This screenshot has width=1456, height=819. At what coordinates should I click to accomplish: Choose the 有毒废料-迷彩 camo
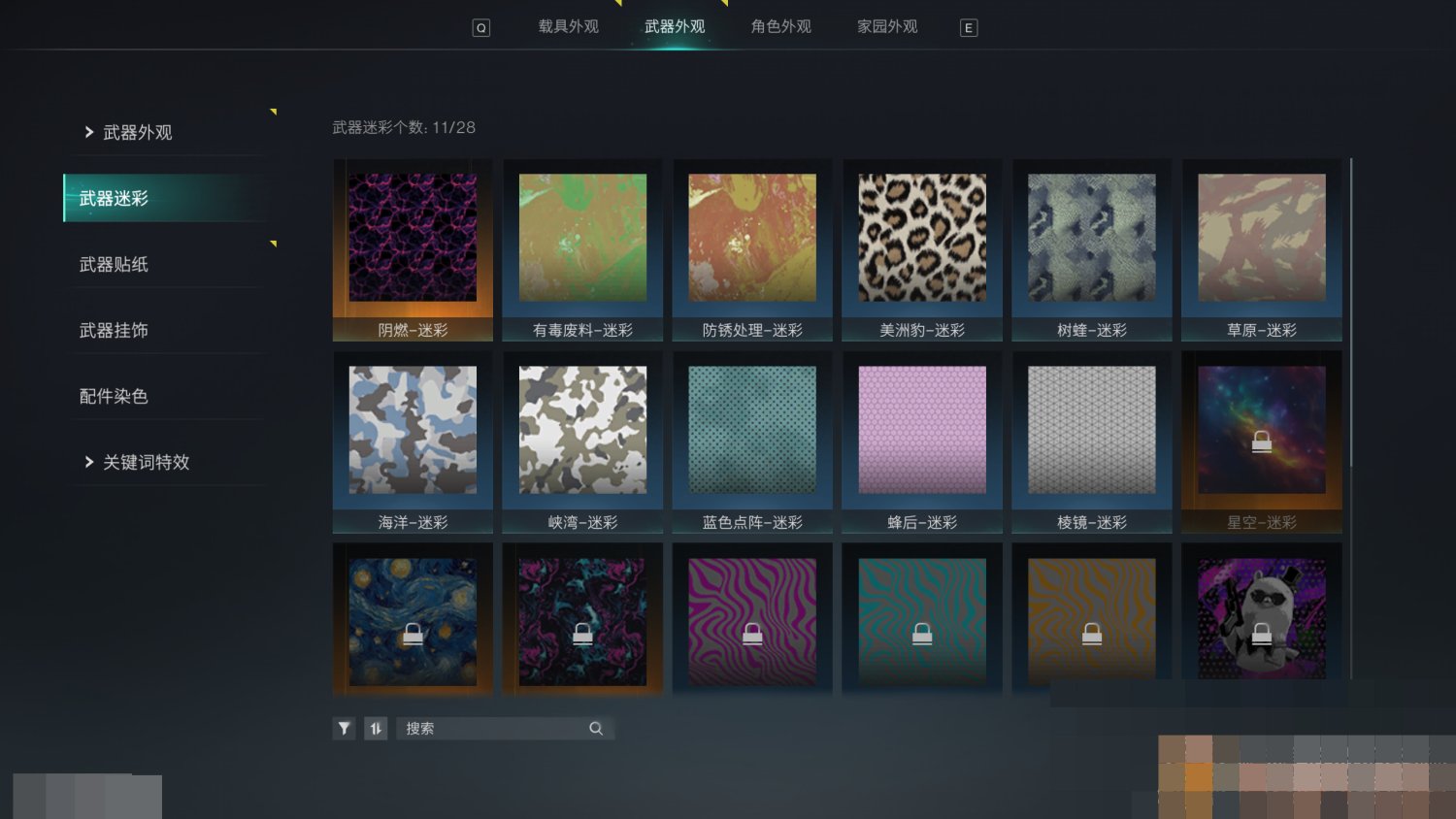point(582,250)
